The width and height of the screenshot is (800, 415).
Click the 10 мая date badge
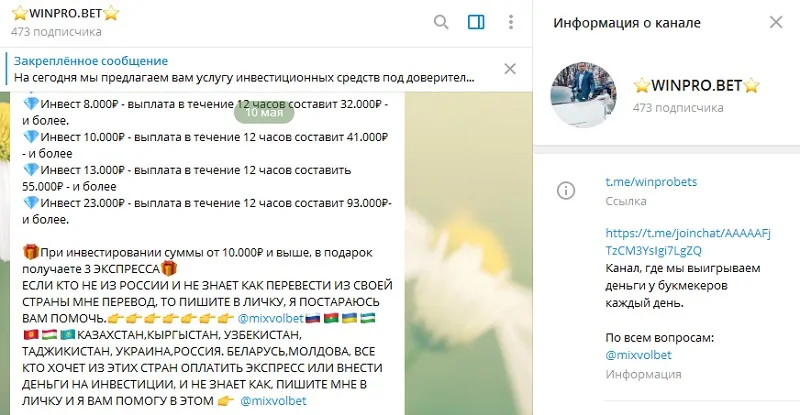pos(264,112)
